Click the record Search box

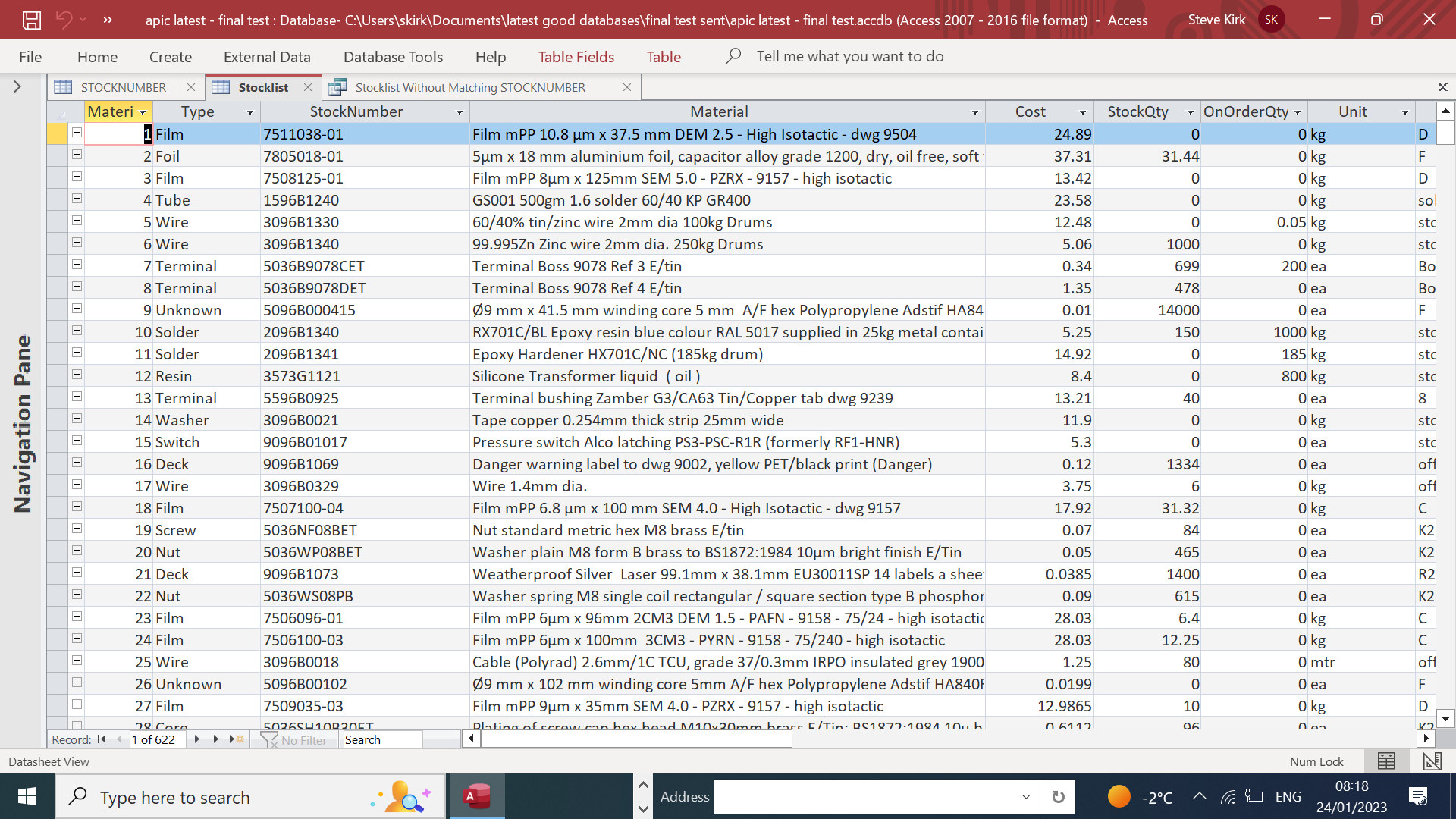coord(382,740)
